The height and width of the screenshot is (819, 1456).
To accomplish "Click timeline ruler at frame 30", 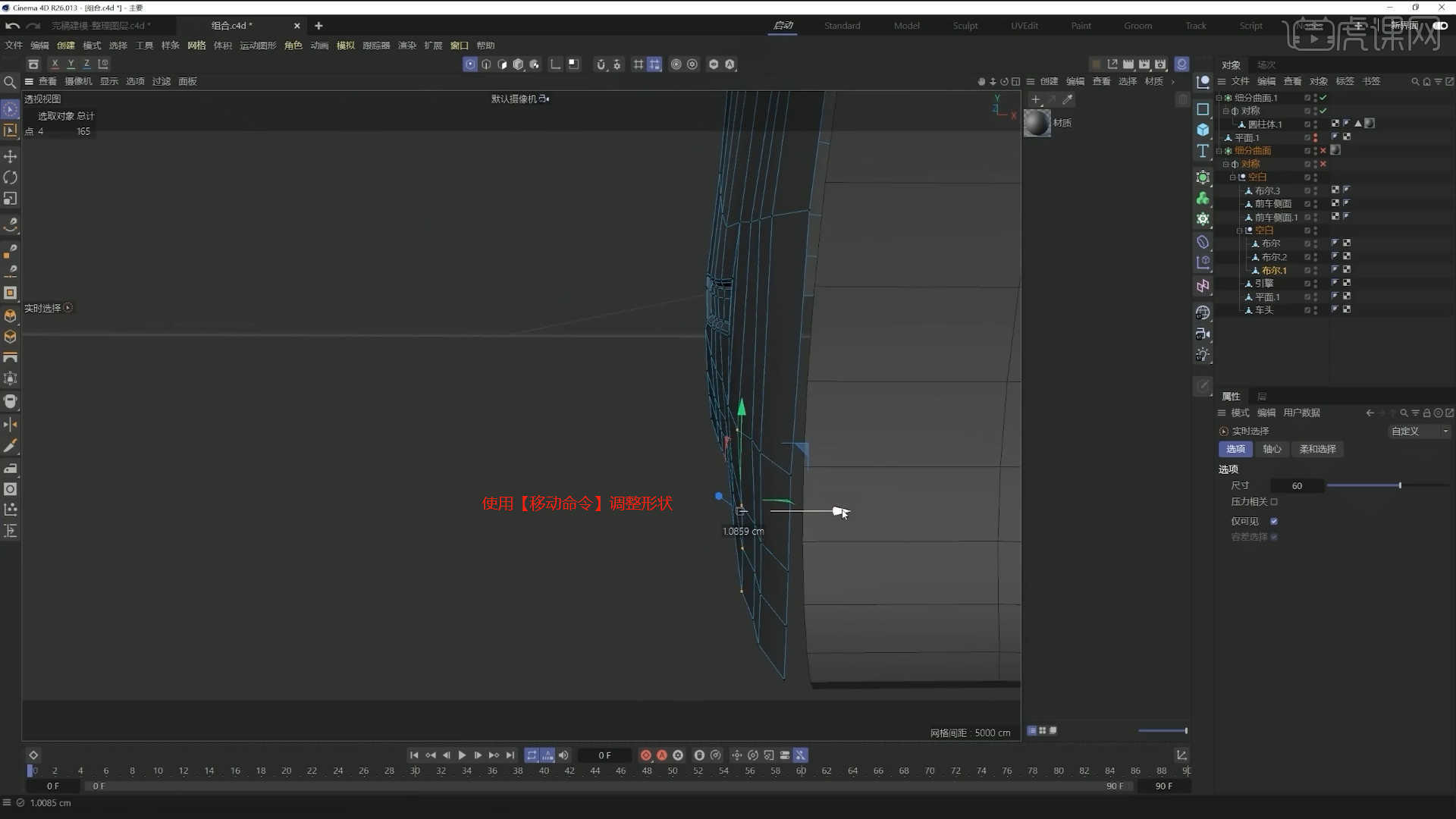I will pyautogui.click(x=415, y=770).
